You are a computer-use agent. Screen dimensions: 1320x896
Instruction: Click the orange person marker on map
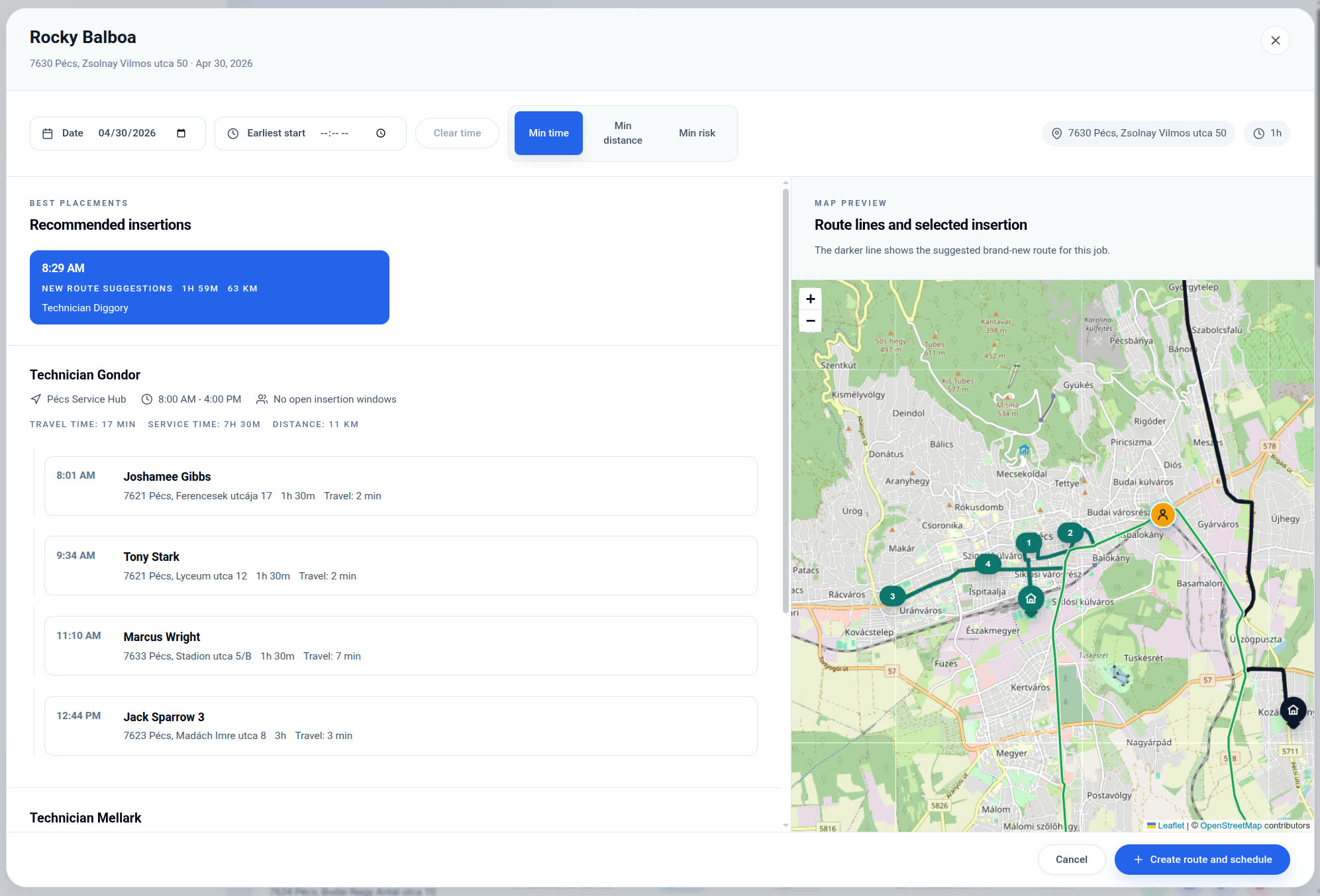1162,515
